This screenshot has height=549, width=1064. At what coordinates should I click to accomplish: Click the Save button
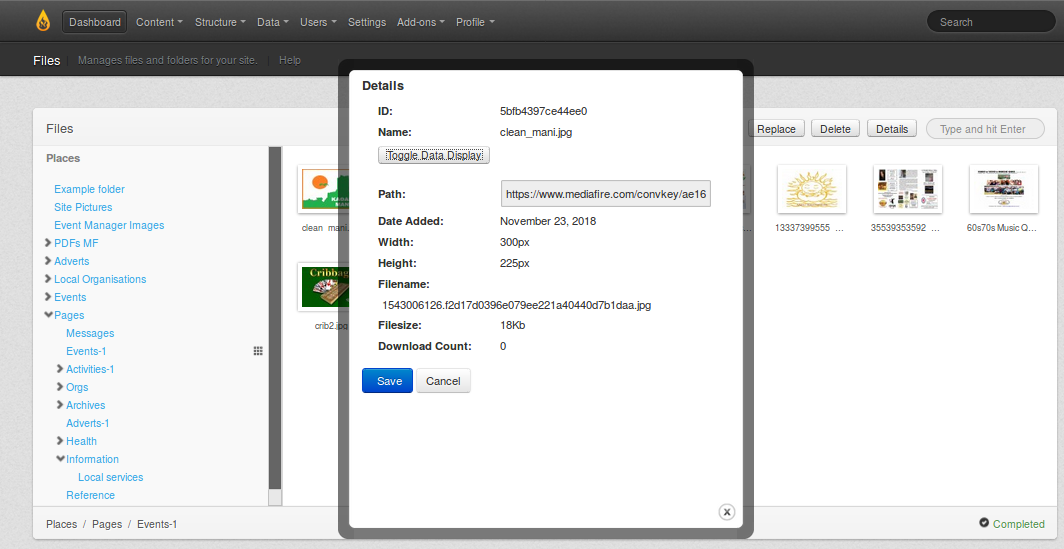coord(387,381)
